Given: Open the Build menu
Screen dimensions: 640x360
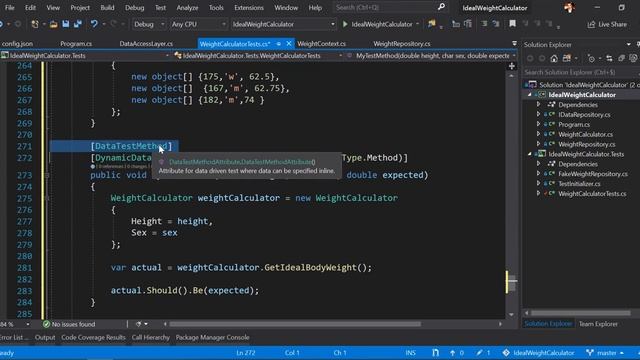Looking at the screenshot, I should click(107, 7).
